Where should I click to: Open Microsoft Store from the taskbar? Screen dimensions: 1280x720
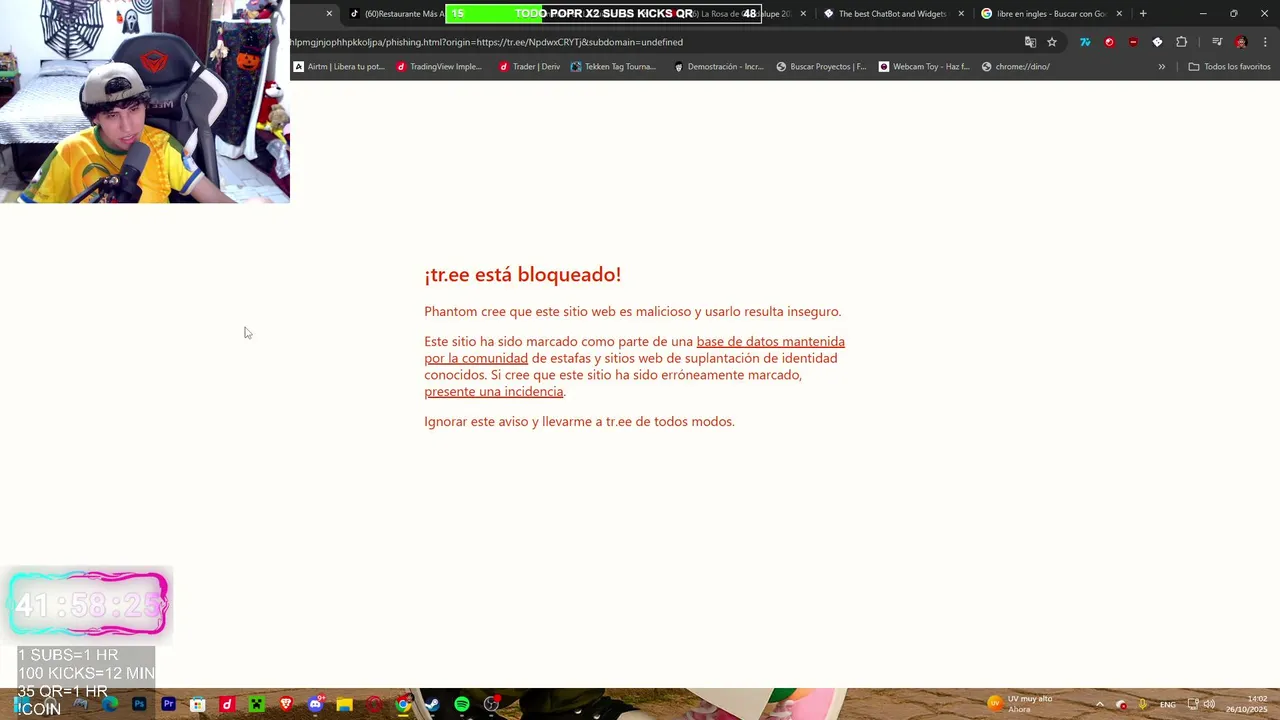click(x=198, y=704)
